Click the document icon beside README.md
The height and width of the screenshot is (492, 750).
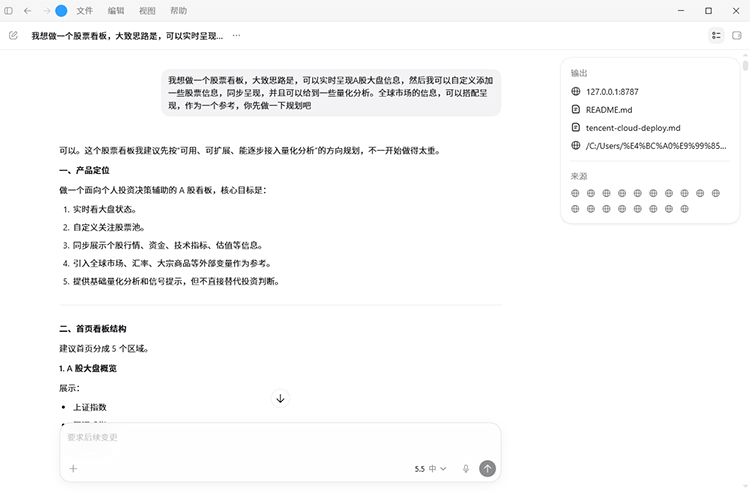(576, 109)
